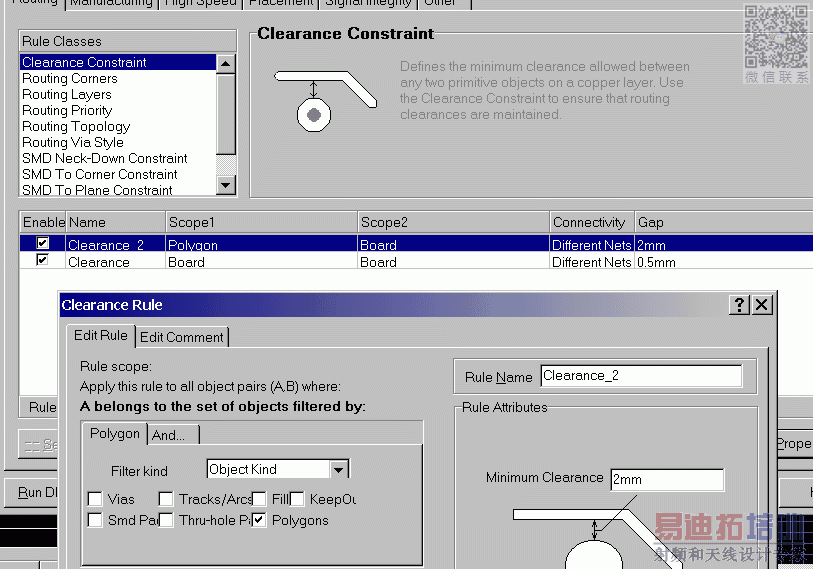Uncheck Enable for Clearance rule row
This screenshot has width=813, height=569.
click(43, 259)
